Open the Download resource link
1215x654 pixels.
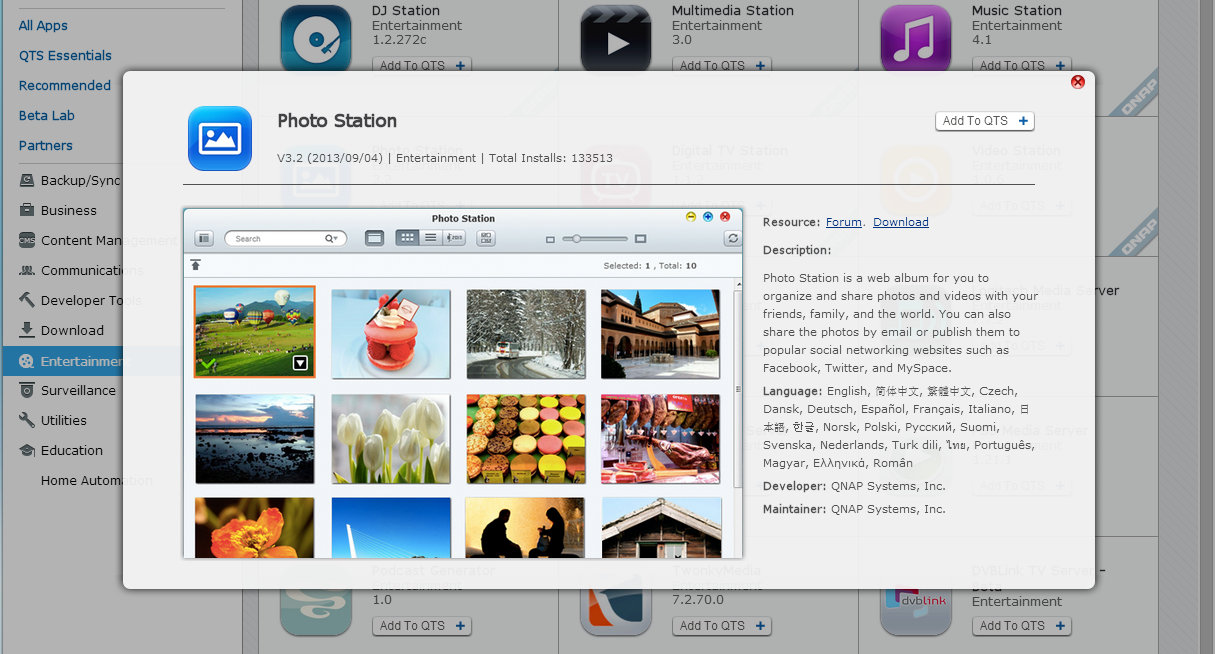point(900,222)
